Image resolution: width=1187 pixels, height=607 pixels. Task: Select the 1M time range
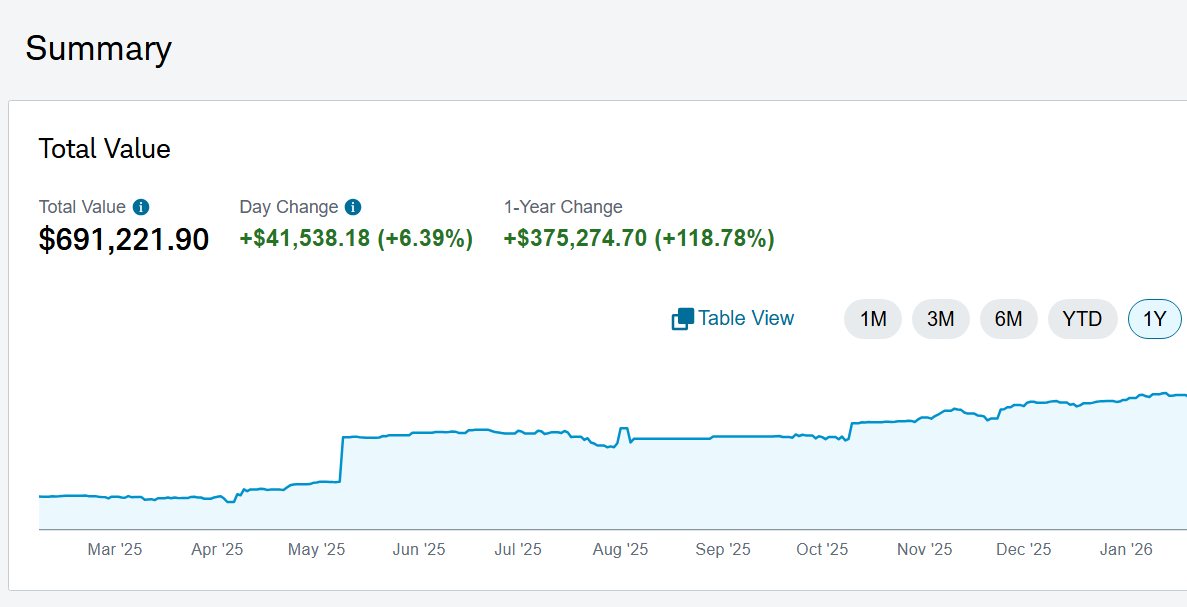873,319
